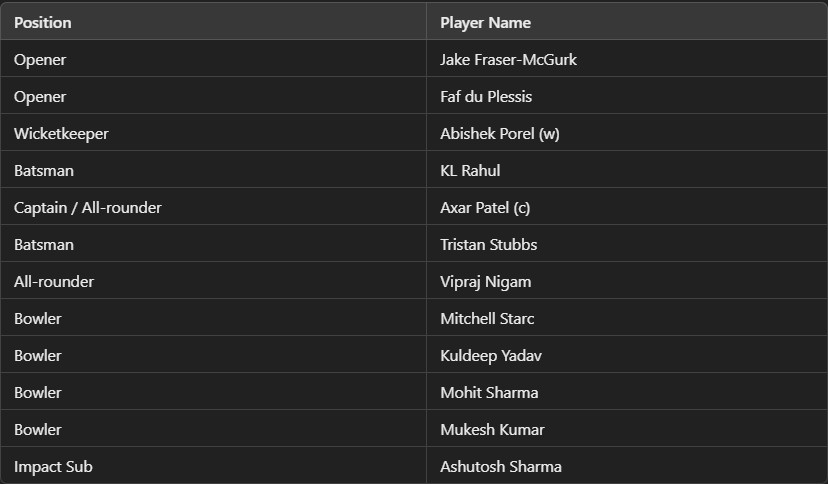Click on Tristan Stubbs name
Image resolution: width=828 pixels, height=484 pixels.
pos(489,244)
